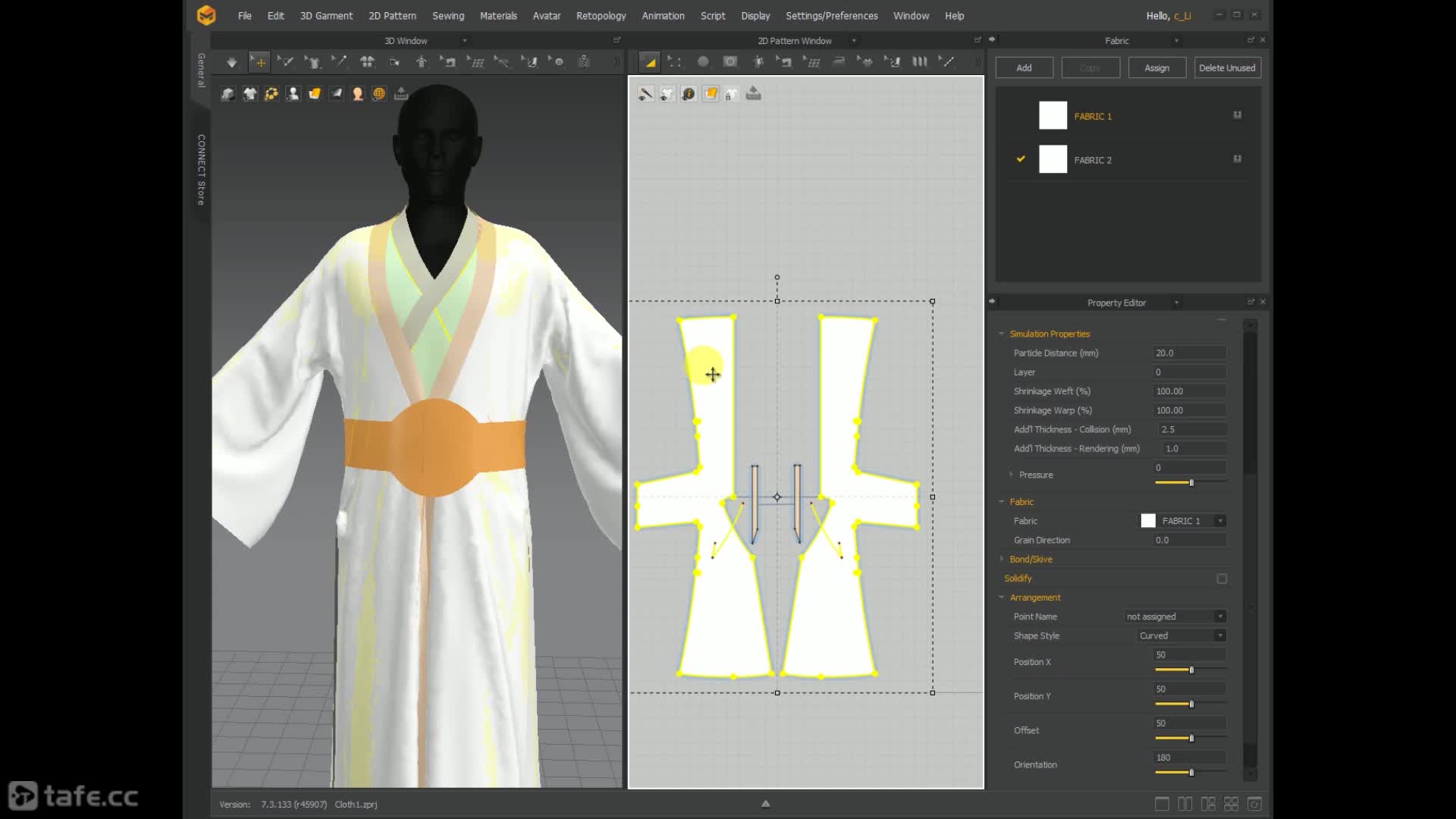Click the export tray icon in 3D window
The width and height of the screenshot is (1456, 819).
401,94
